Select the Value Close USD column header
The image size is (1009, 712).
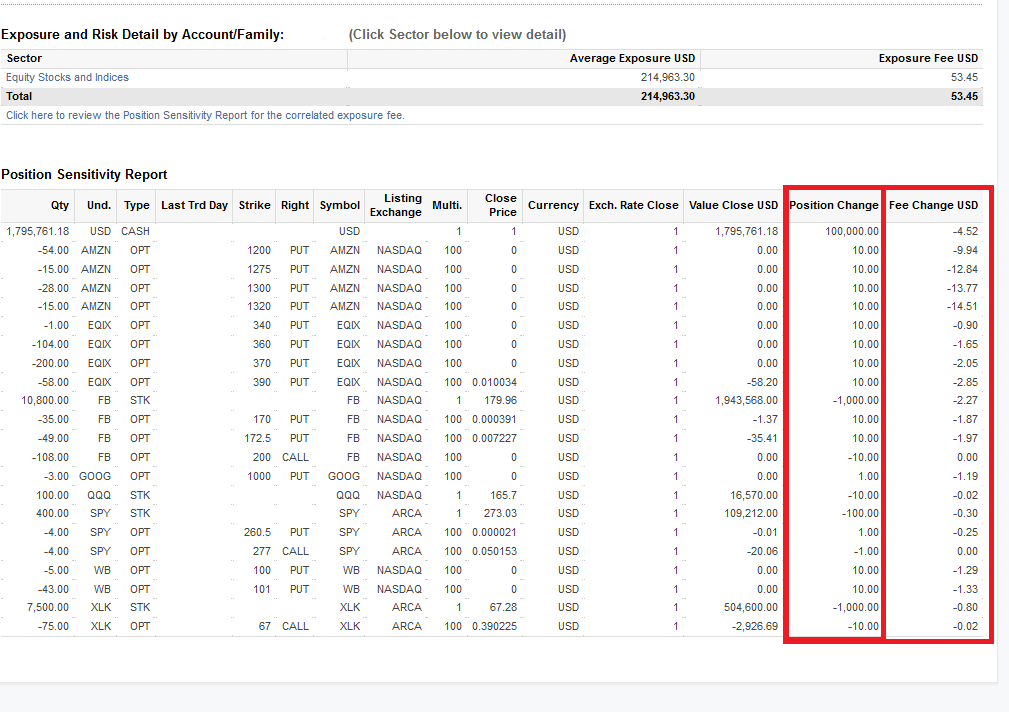click(x=733, y=205)
